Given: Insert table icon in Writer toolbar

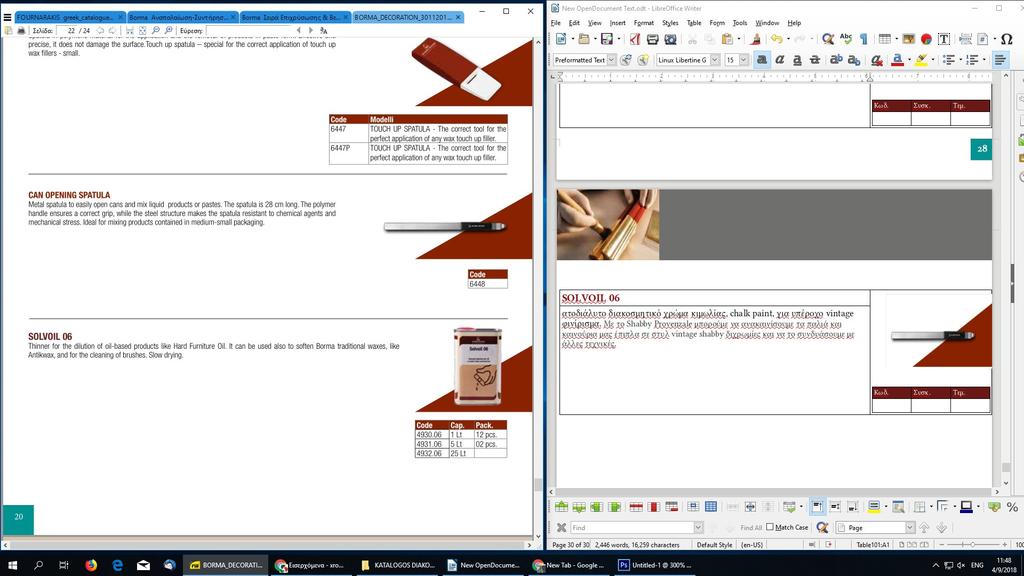Looking at the screenshot, I should point(885,40).
